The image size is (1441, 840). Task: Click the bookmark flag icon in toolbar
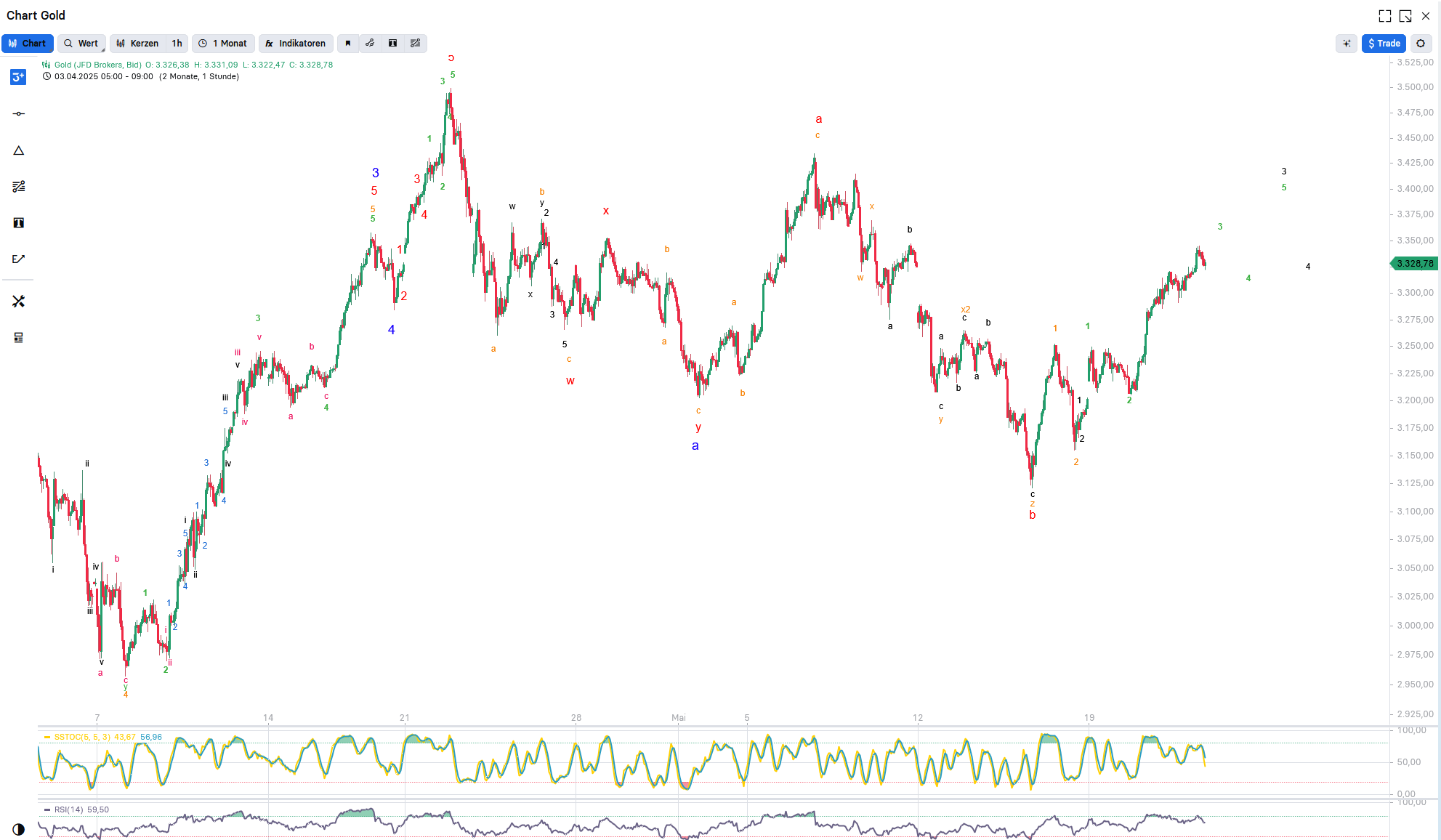click(x=348, y=44)
